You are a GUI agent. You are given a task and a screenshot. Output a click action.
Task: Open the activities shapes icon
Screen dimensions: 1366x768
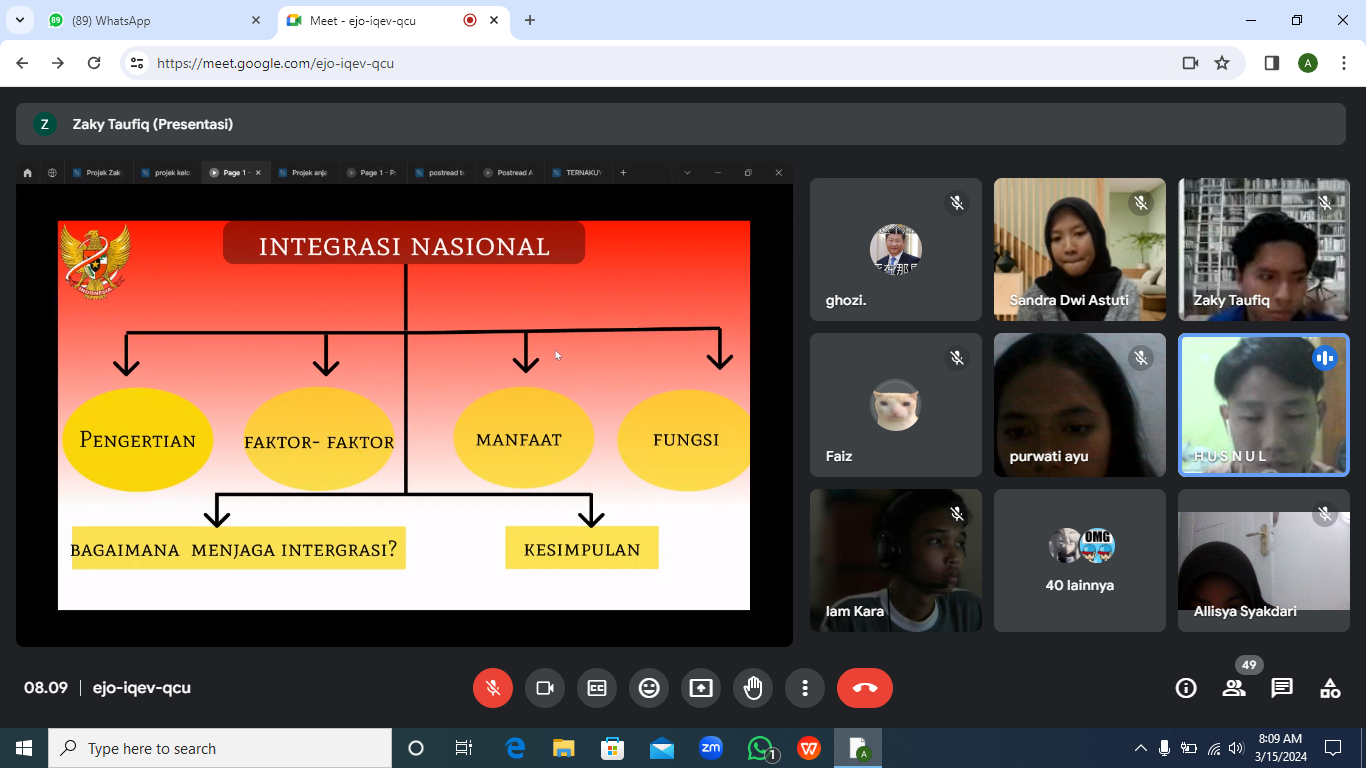coord(1330,688)
